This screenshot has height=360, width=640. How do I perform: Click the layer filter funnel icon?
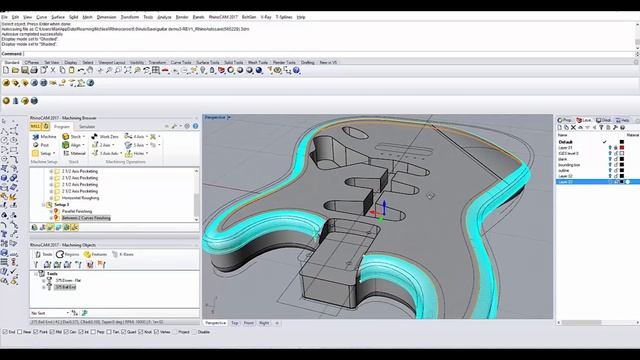coord(601,127)
